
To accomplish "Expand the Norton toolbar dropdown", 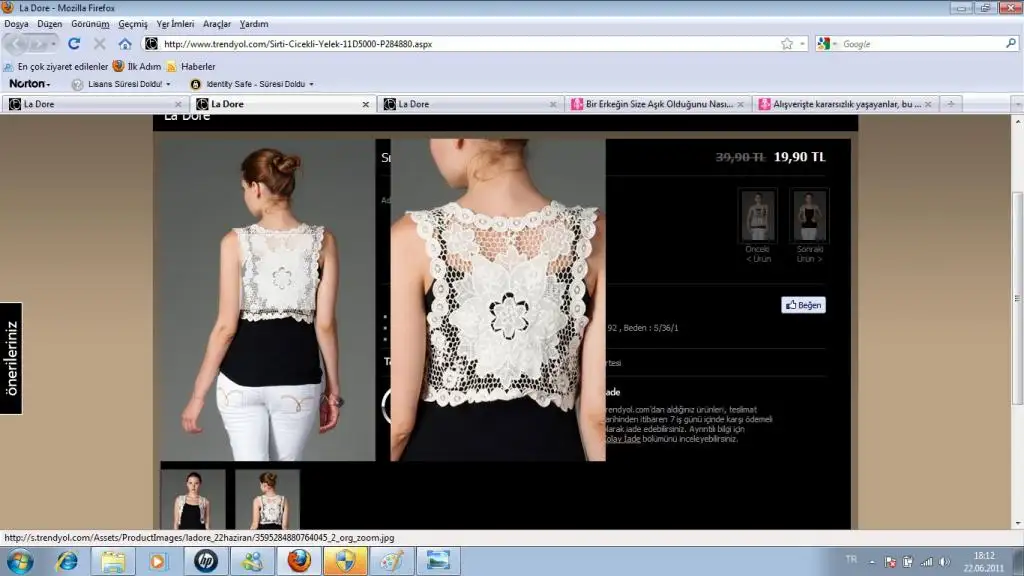I will pyautogui.click(x=30, y=84).
